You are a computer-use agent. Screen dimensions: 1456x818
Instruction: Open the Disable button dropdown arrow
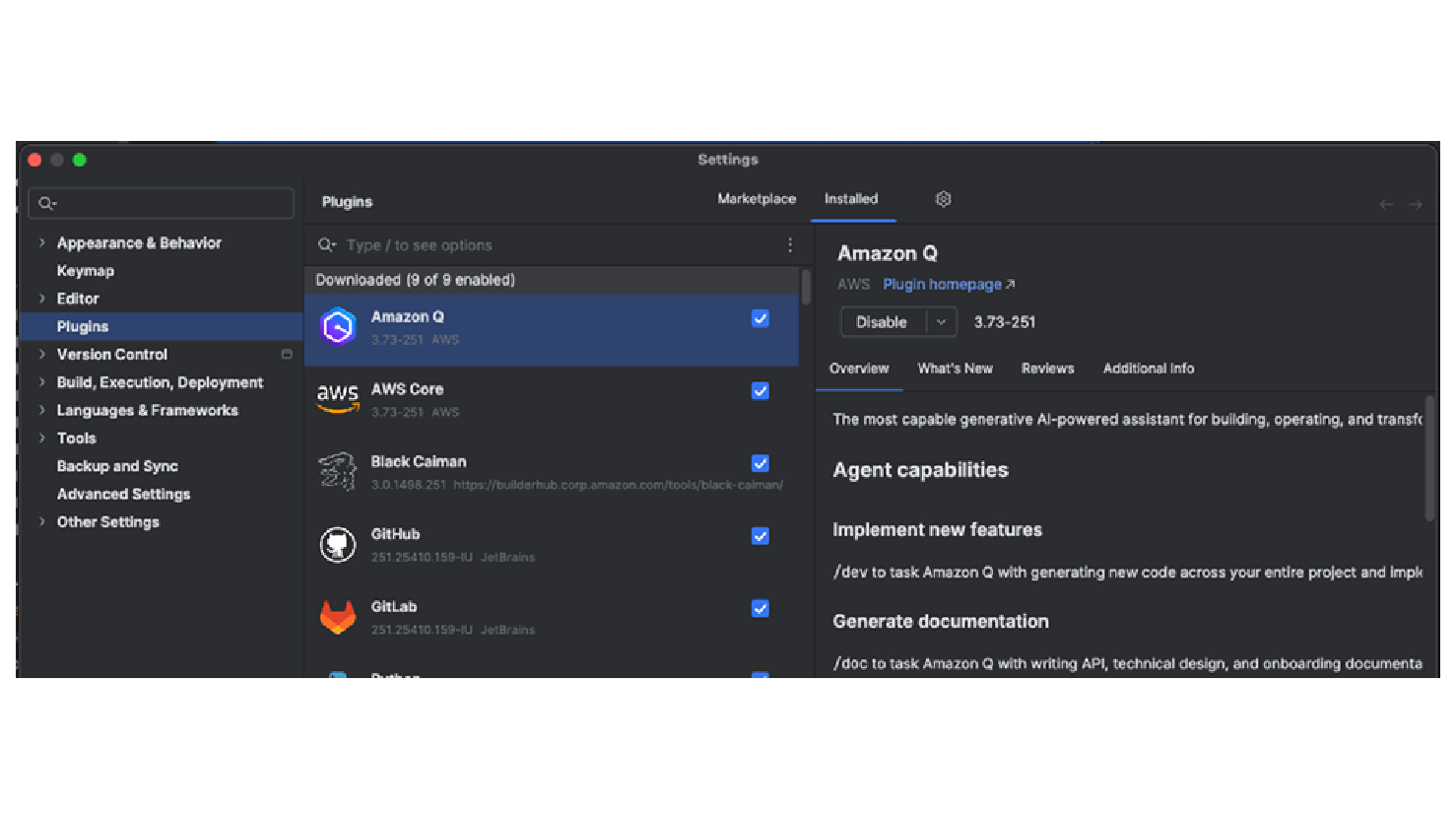click(x=941, y=322)
